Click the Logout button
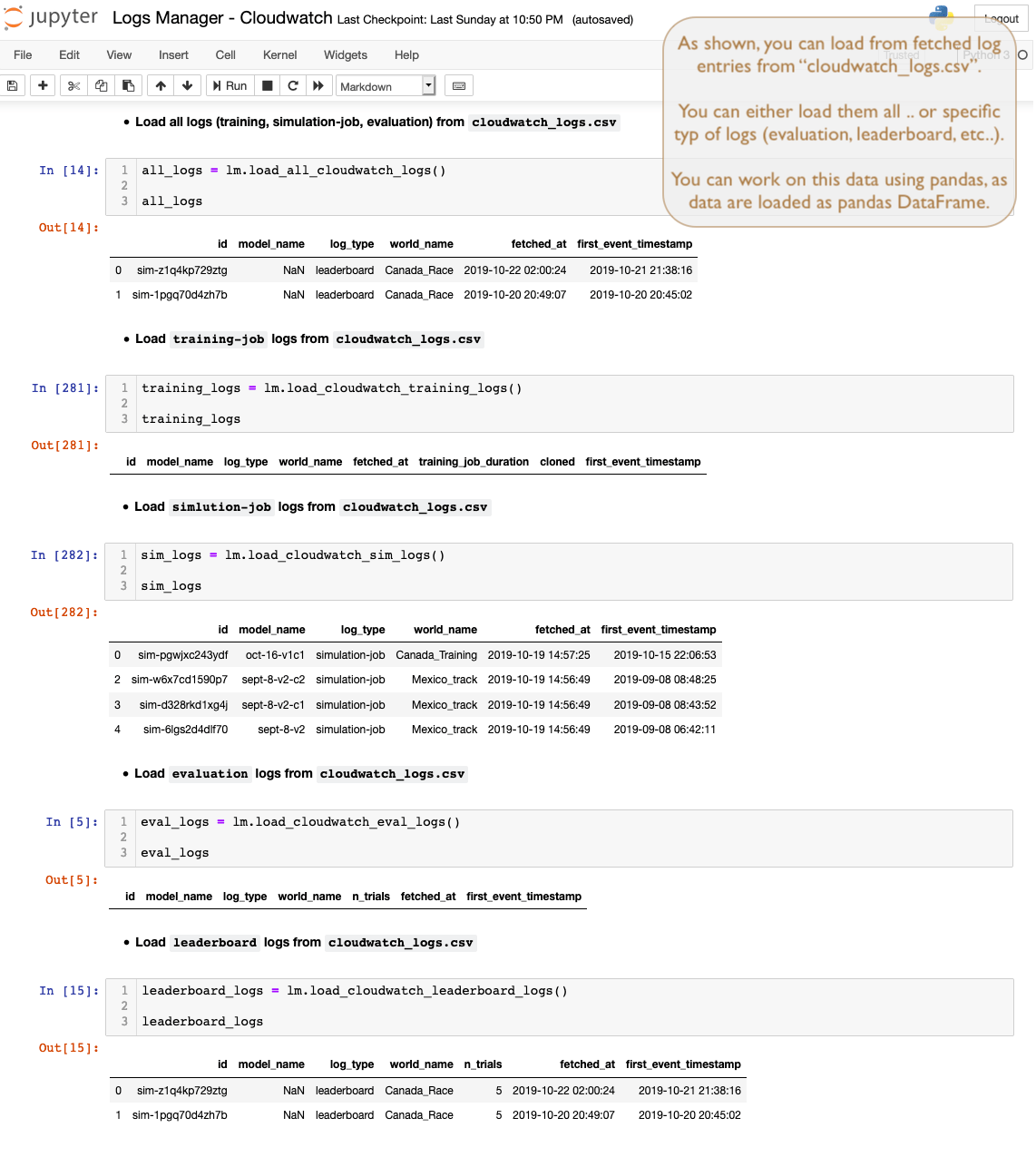The height and width of the screenshot is (1157, 1036). [1001, 18]
